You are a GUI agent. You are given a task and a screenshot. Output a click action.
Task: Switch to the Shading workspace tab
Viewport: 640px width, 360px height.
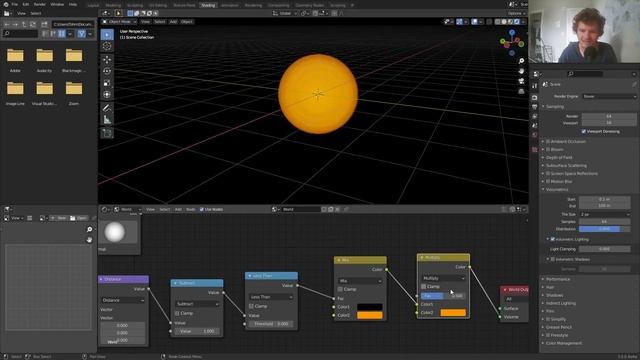coord(208,5)
